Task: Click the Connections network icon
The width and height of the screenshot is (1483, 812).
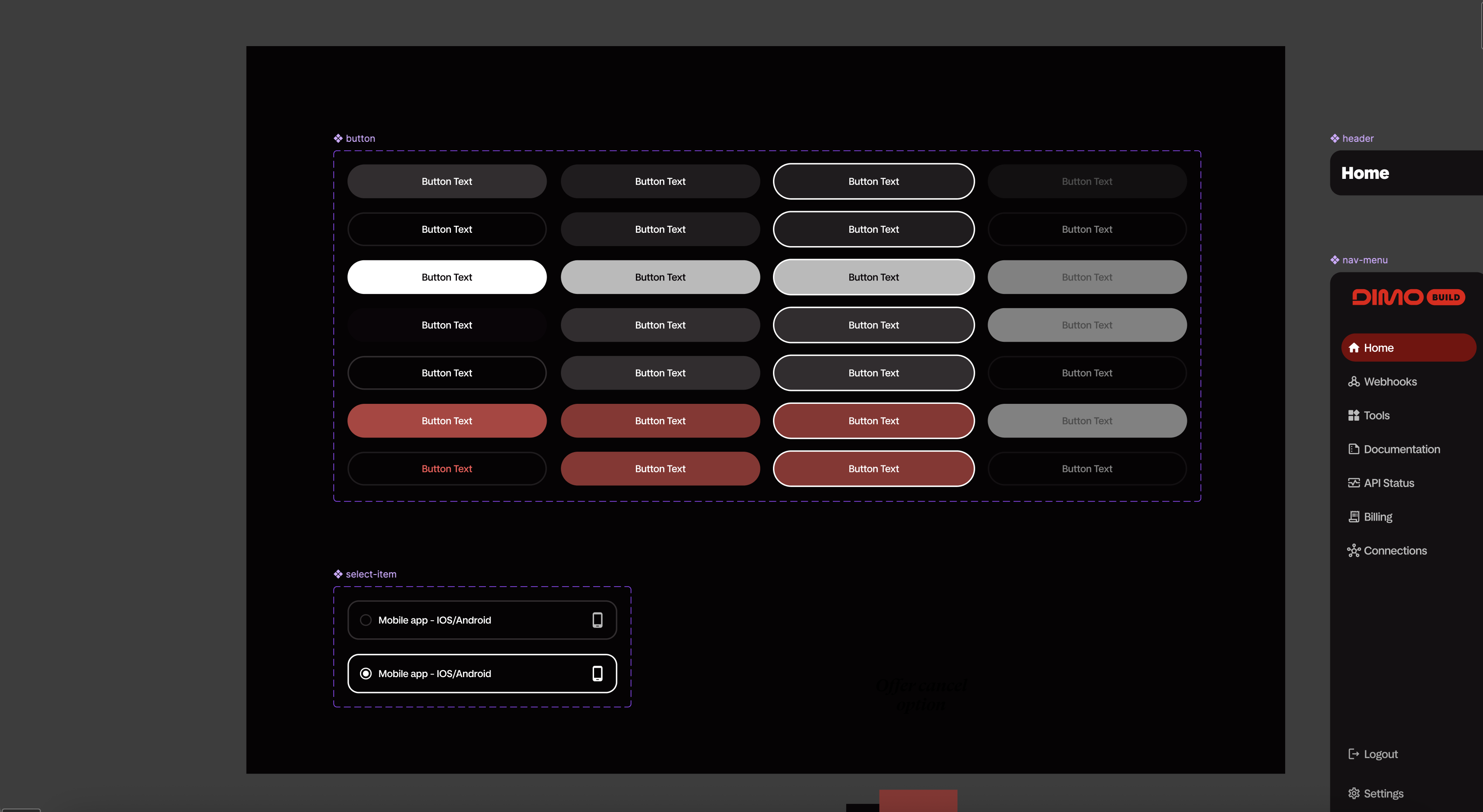Action: (1354, 550)
